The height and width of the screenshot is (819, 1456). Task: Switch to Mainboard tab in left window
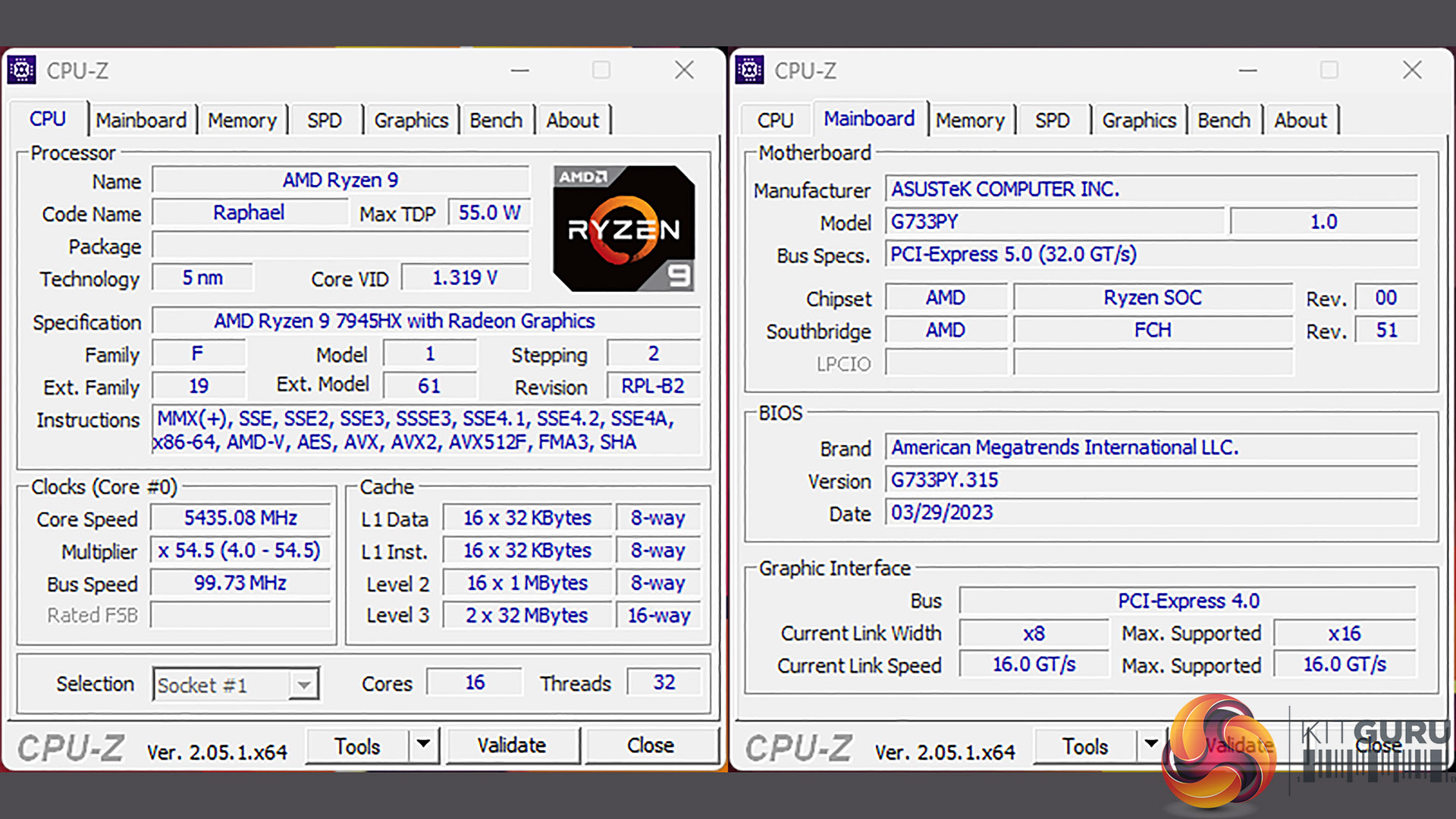141,121
